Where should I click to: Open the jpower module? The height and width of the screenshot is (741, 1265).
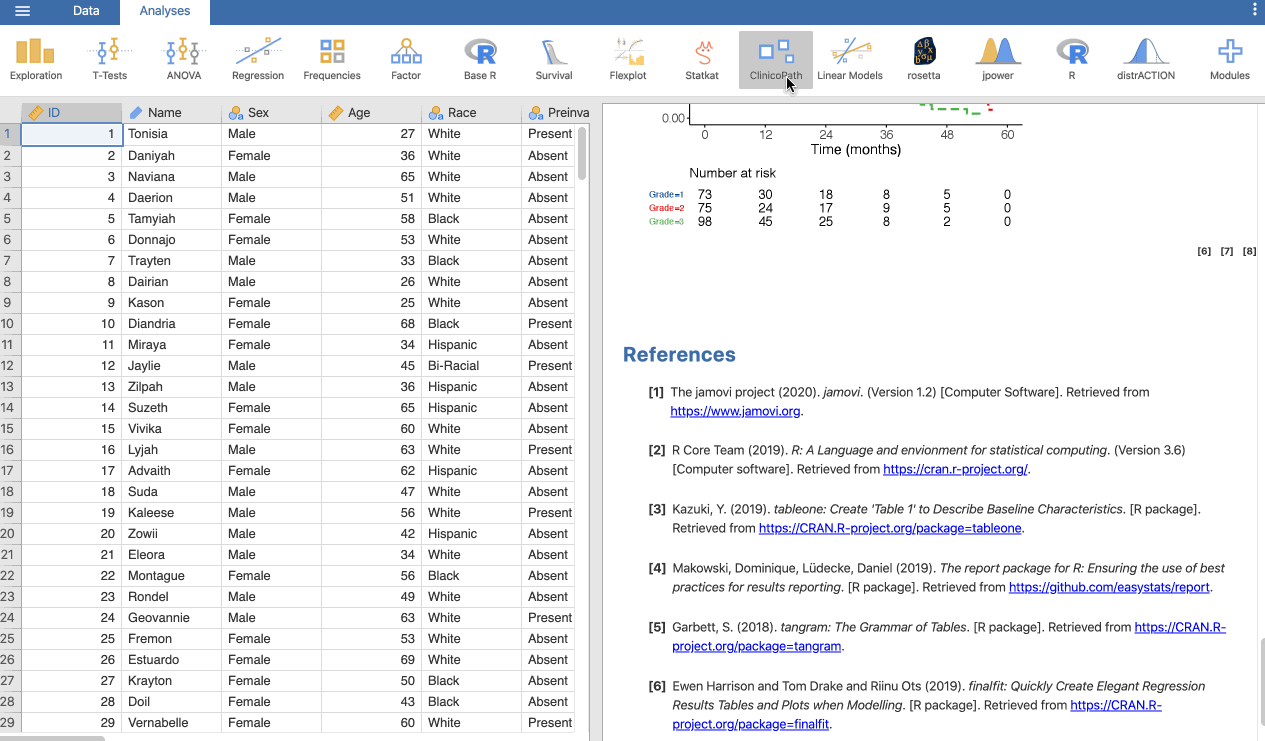[x=998, y=60]
